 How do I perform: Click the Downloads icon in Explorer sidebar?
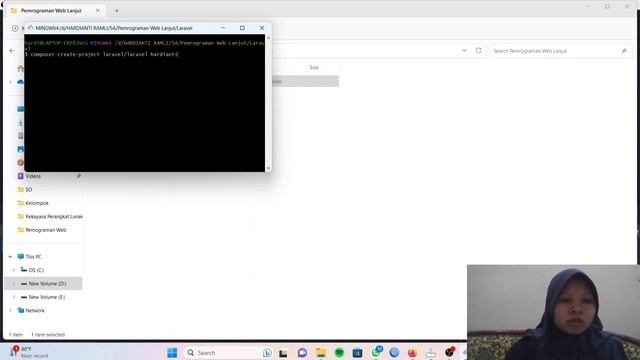pyautogui.click(x=20, y=122)
